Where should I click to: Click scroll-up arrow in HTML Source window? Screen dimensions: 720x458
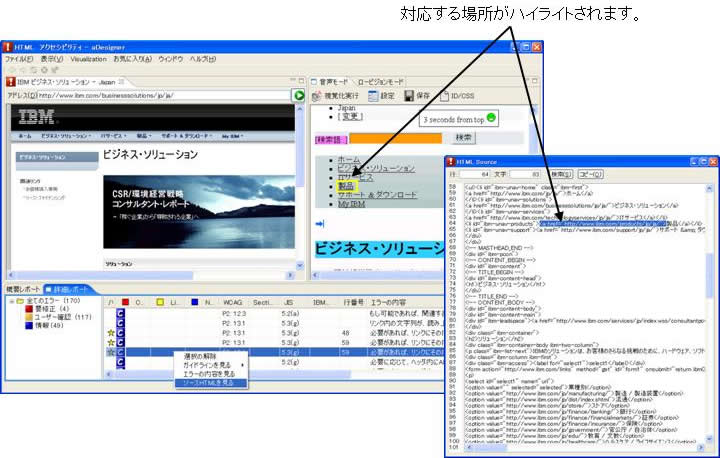click(x=709, y=188)
